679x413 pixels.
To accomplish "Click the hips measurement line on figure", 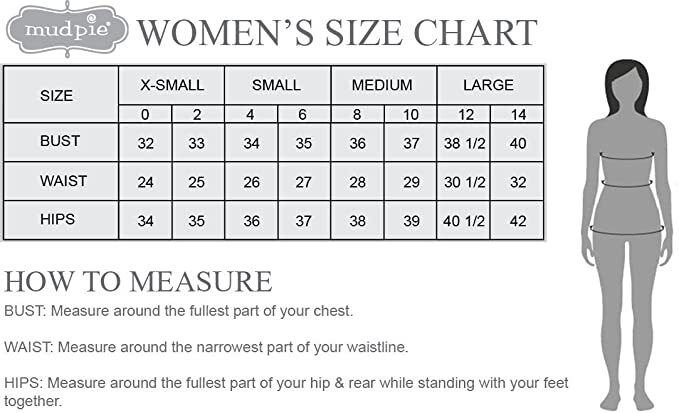I will (x=627, y=230).
